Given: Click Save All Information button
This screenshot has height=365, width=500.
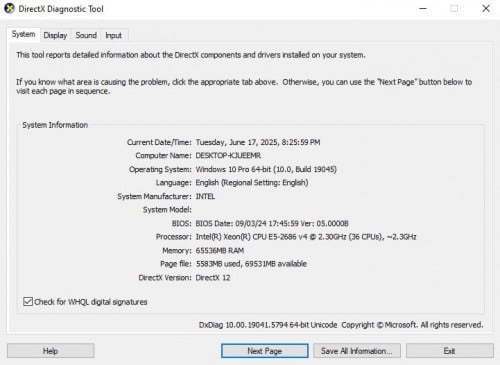Looking at the screenshot, I should [357, 351].
